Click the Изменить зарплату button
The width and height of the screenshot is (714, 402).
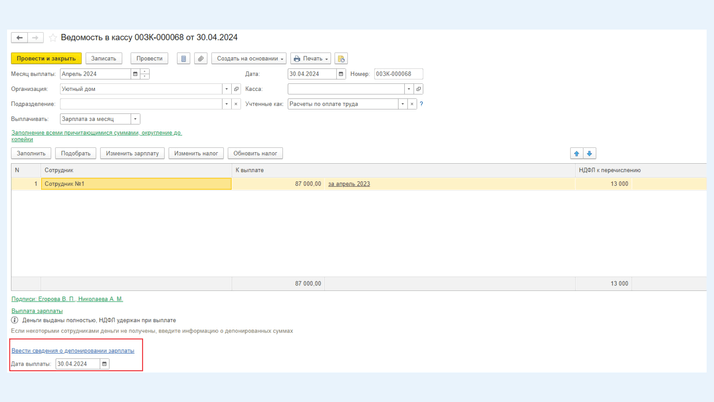[132, 153]
